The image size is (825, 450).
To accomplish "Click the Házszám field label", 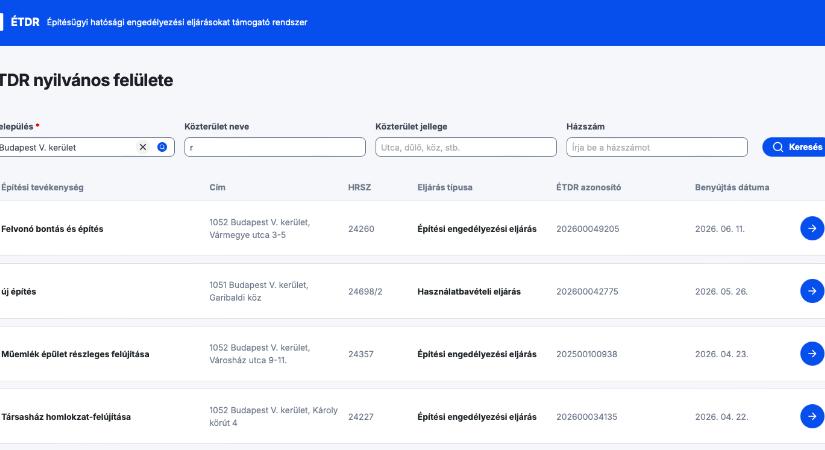I will click(585, 126).
